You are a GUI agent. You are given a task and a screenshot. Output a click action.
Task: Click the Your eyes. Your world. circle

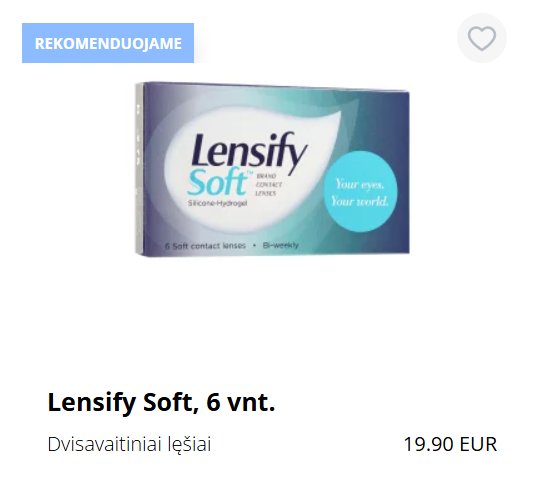[360, 192]
